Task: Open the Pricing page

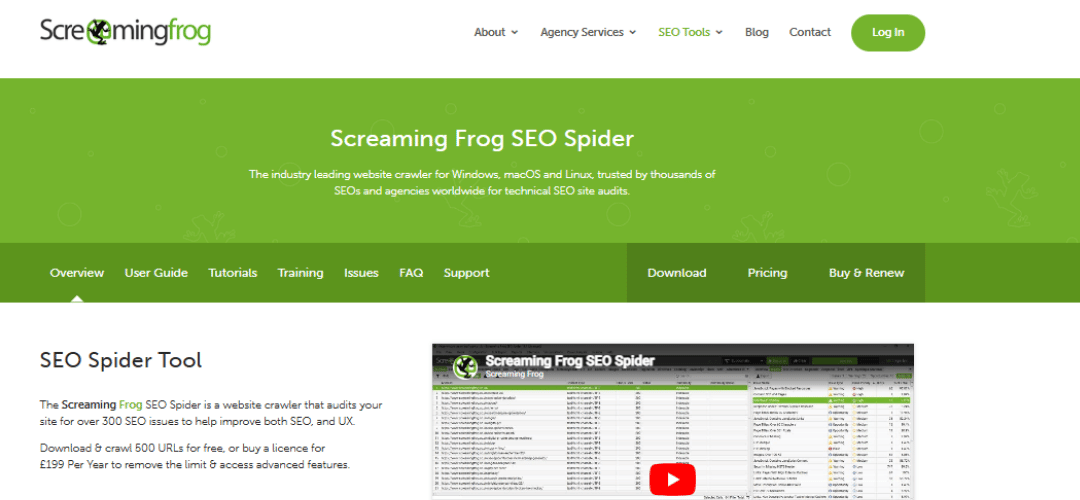Action: [767, 273]
